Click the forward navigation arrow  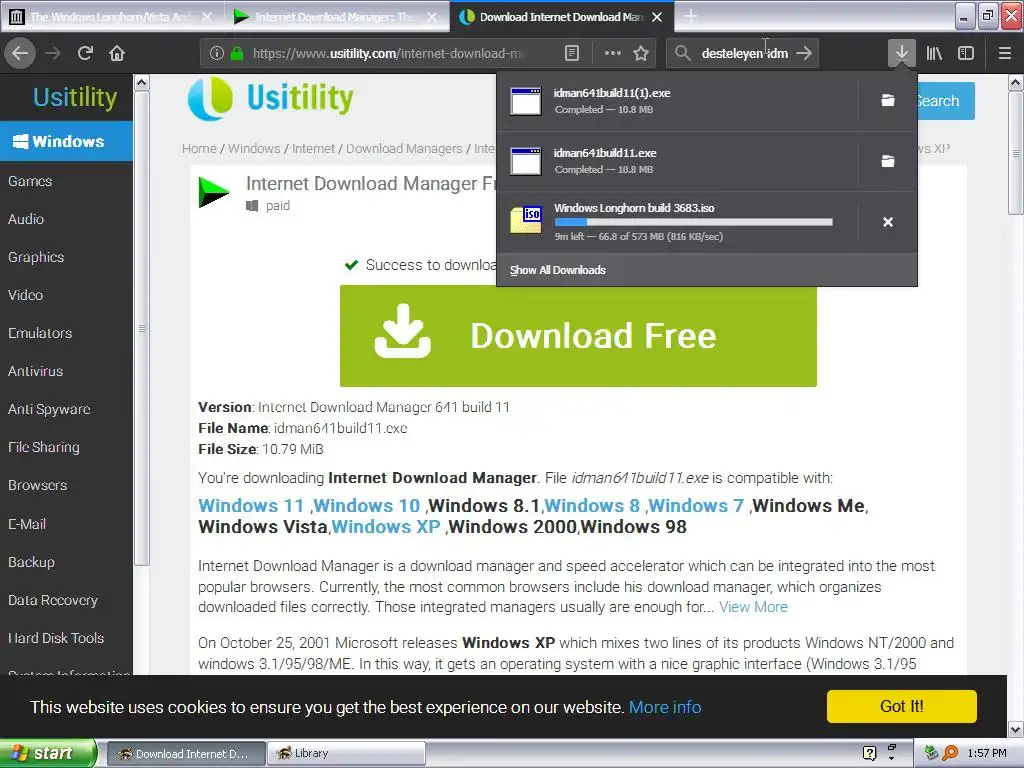[x=54, y=53]
